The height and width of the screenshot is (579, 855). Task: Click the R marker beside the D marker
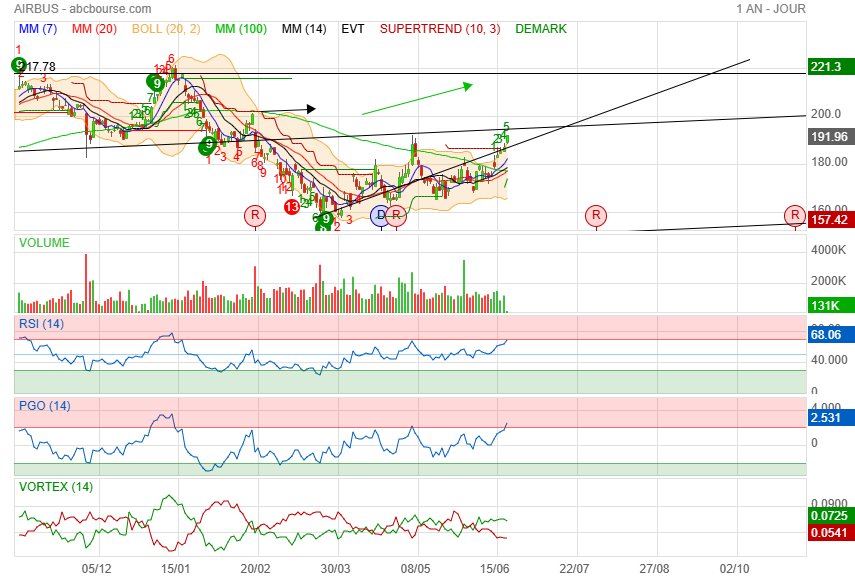396,215
